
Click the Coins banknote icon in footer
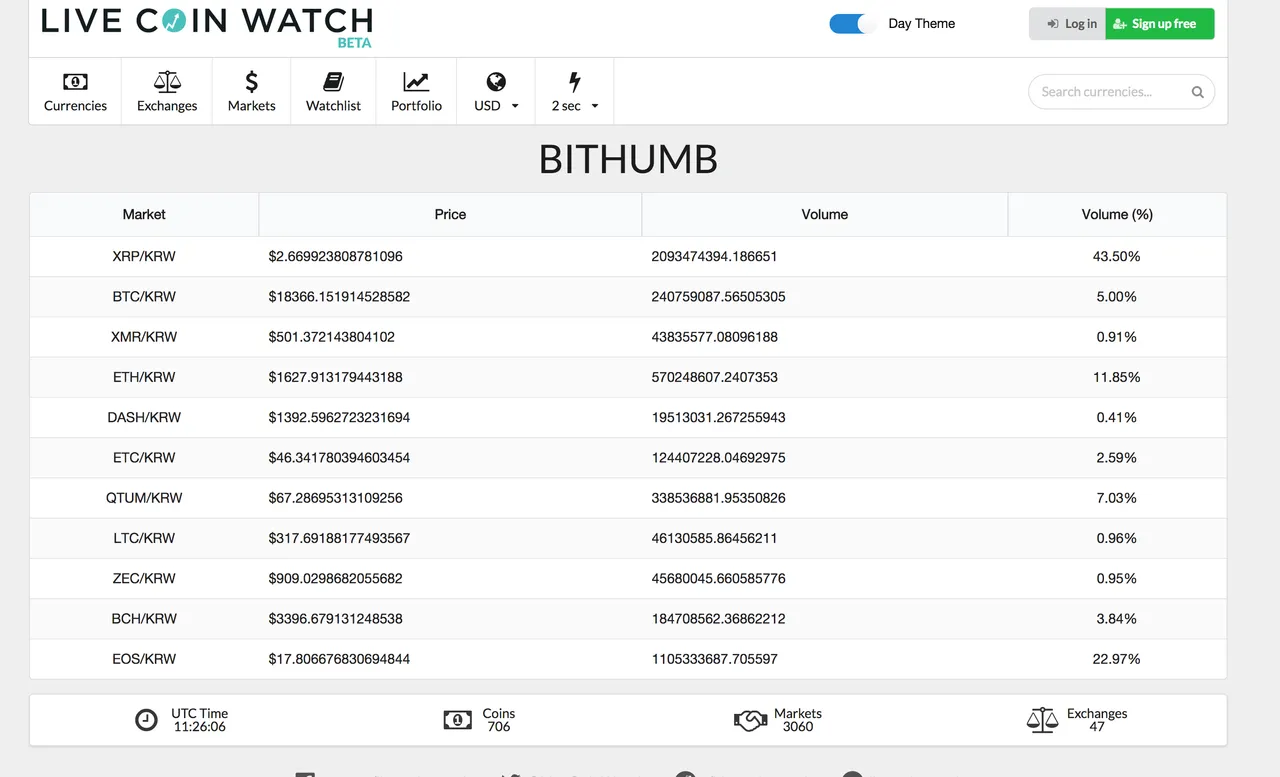pos(457,720)
